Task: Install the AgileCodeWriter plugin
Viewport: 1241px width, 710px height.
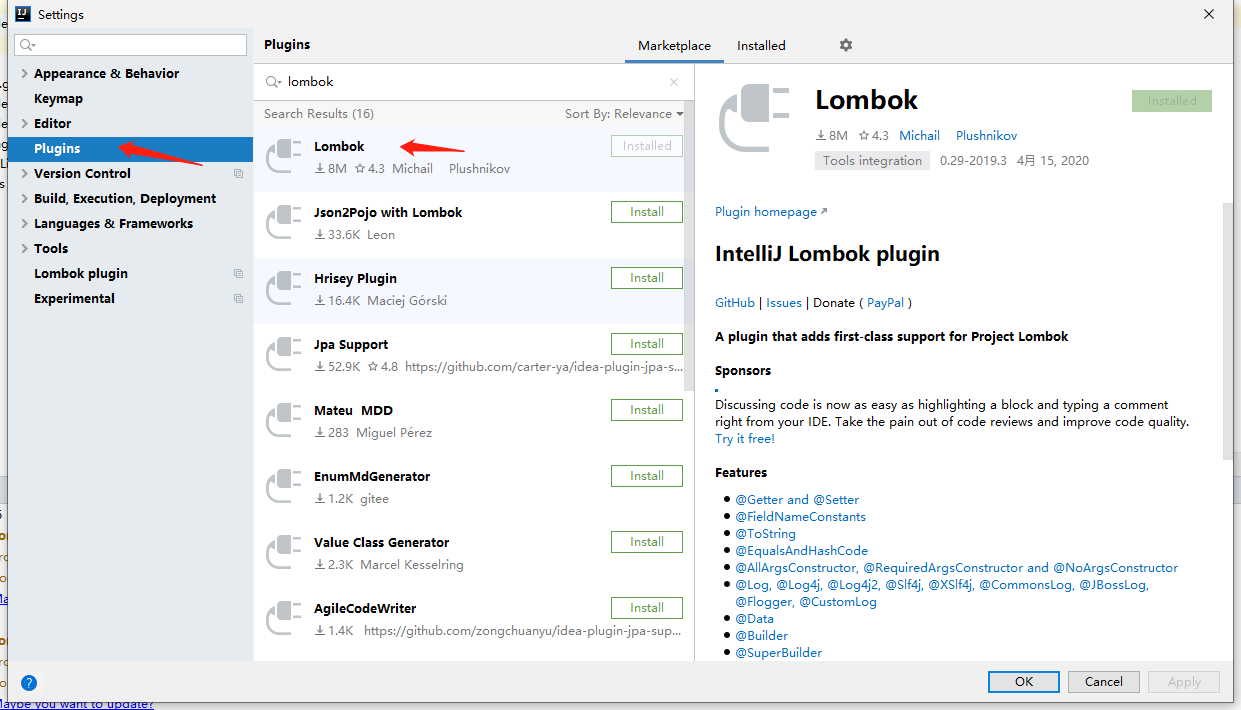Action: point(647,608)
